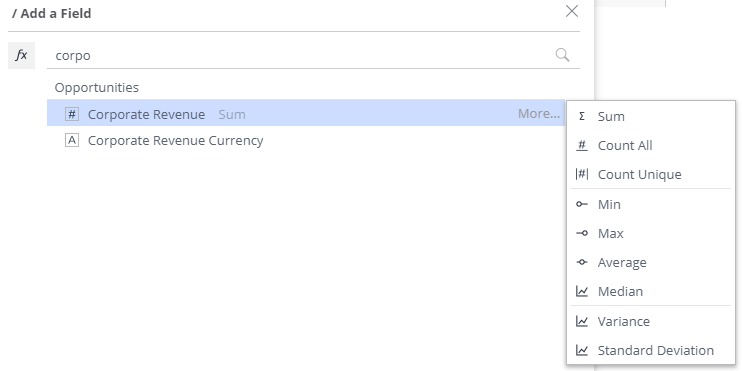Click the sigma icon next to Sum
Viewport: 742px width, 371px height.
[582, 116]
